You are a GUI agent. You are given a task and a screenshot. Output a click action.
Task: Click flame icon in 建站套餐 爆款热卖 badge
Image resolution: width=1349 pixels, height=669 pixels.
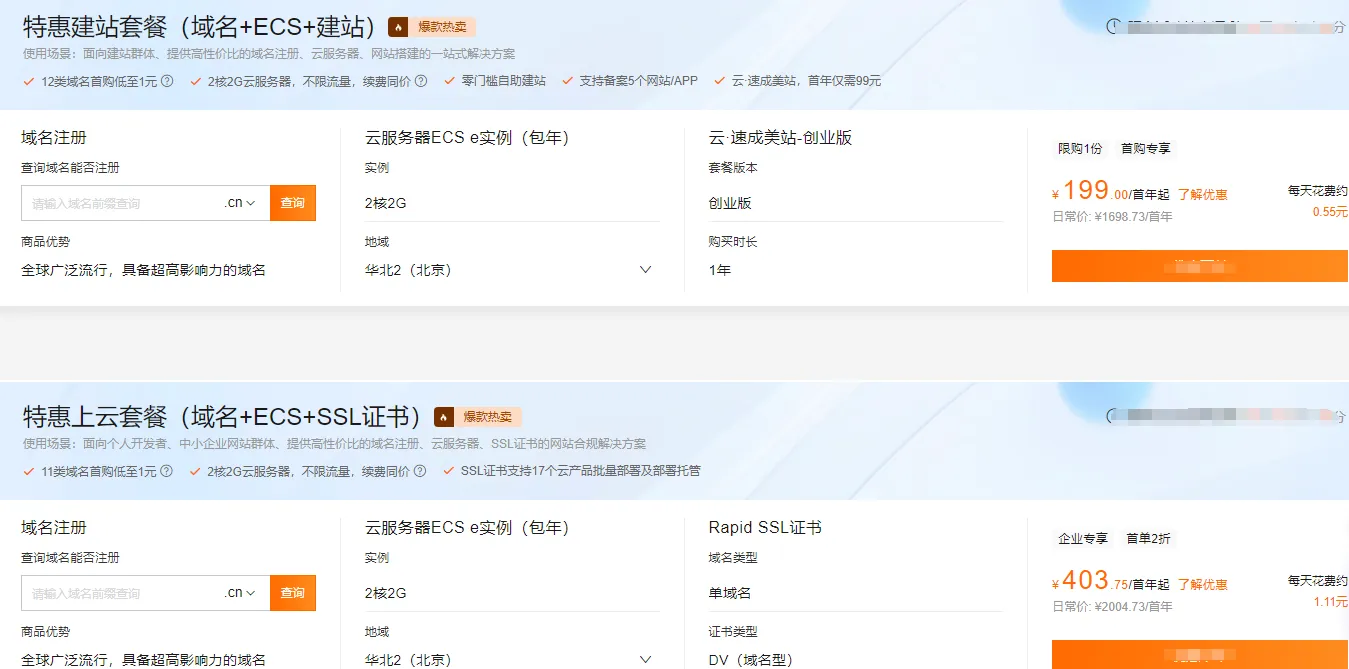tap(398, 27)
